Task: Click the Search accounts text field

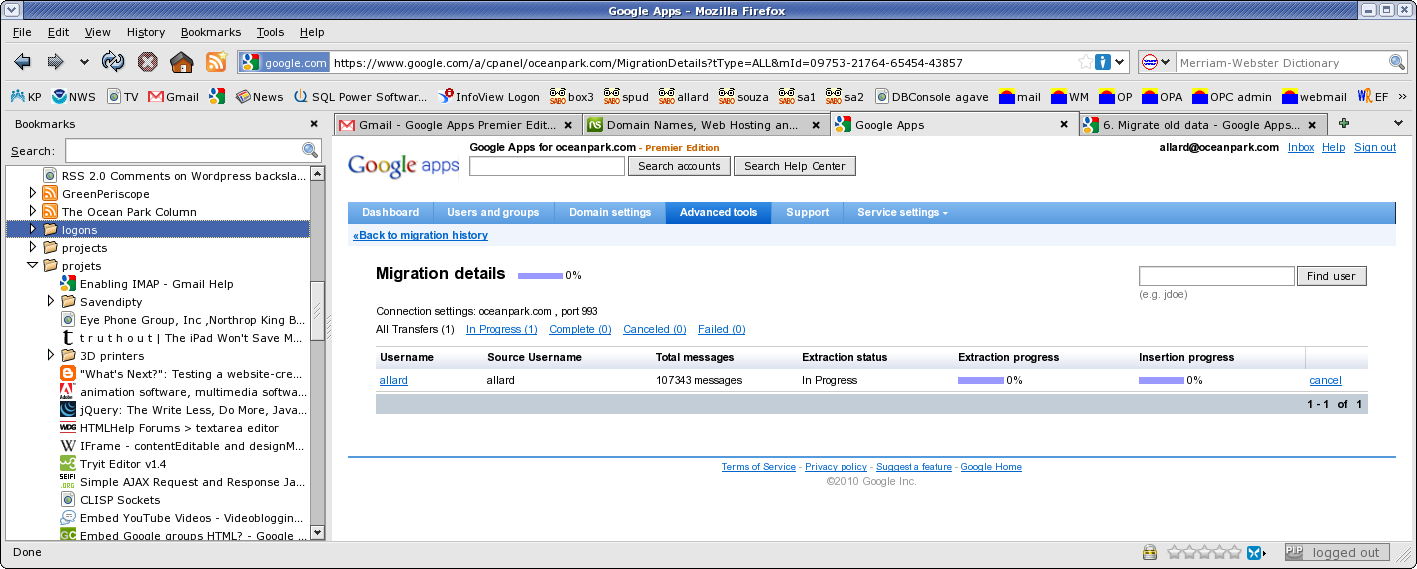Action: (x=546, y=166)
